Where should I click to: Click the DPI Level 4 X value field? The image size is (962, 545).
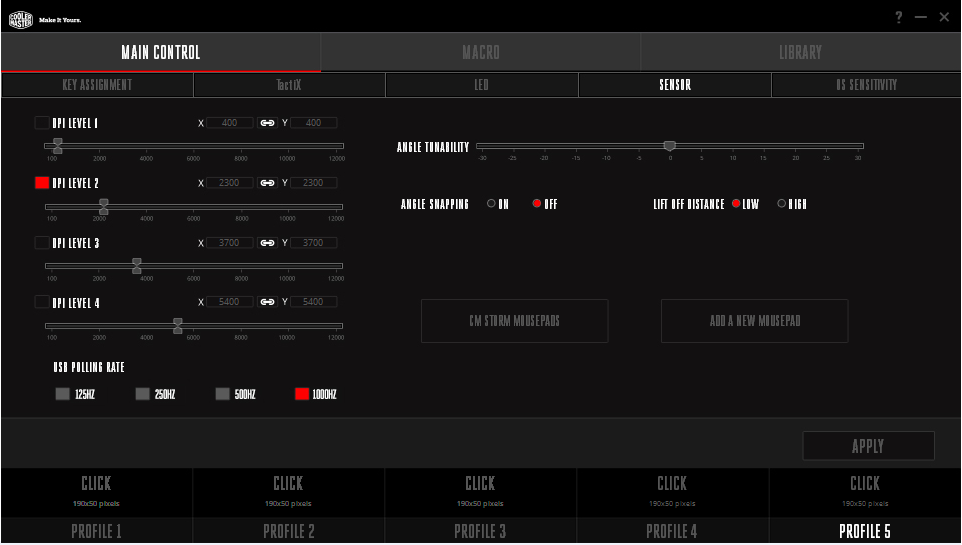230,302
